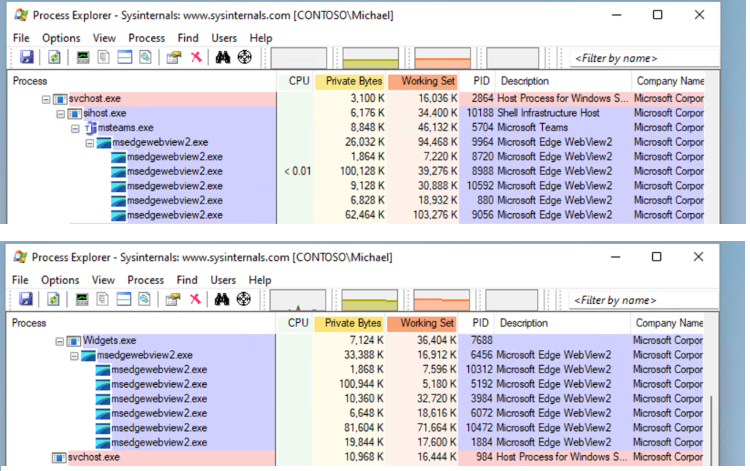Click Refresh icon in bottom window toolbar
Image resolution: width=750 pixels, height=471 pixels.
(x=53, y=299)
